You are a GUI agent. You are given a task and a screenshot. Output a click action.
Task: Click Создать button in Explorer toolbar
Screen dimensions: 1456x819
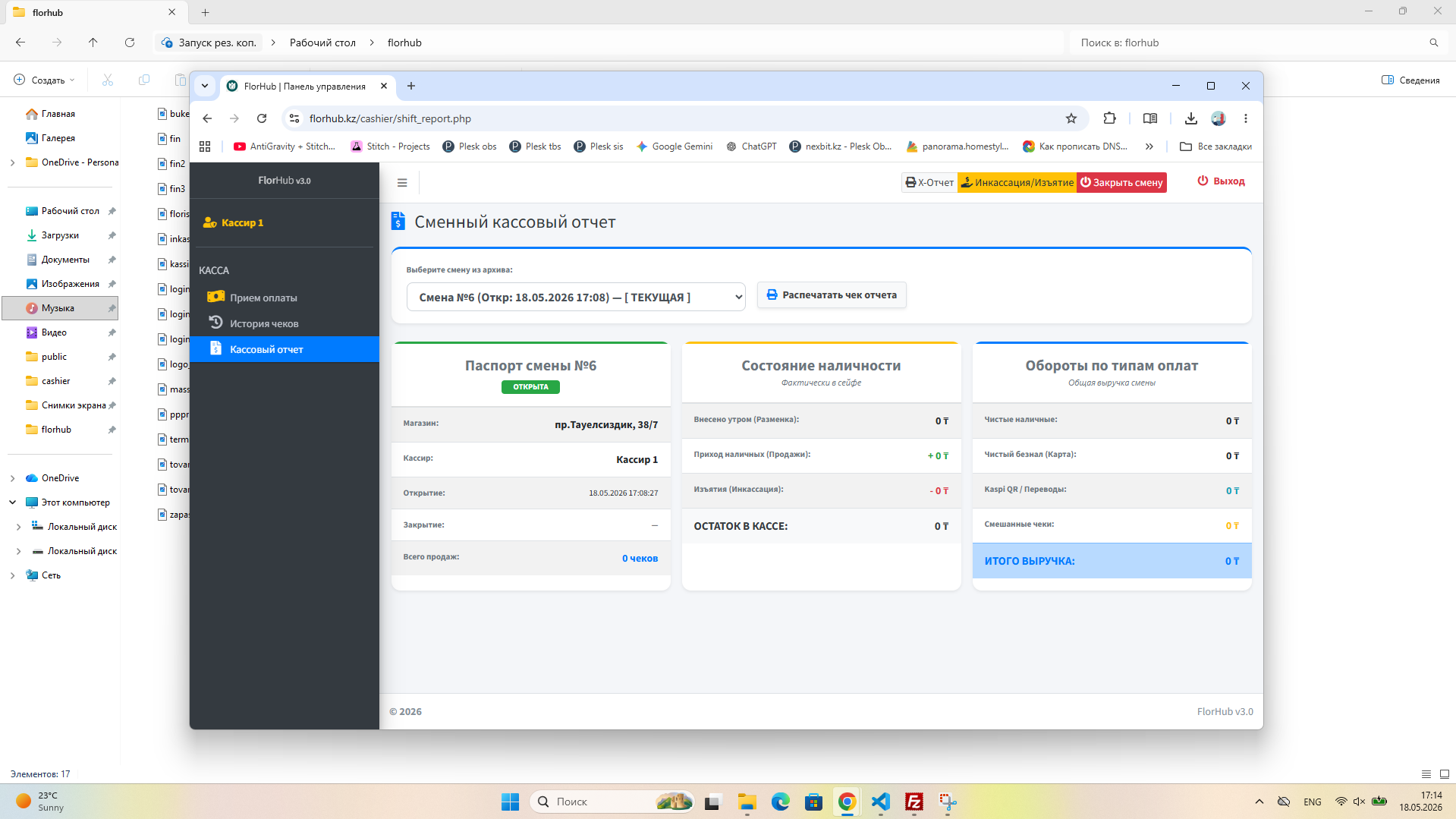pos(45,80)
